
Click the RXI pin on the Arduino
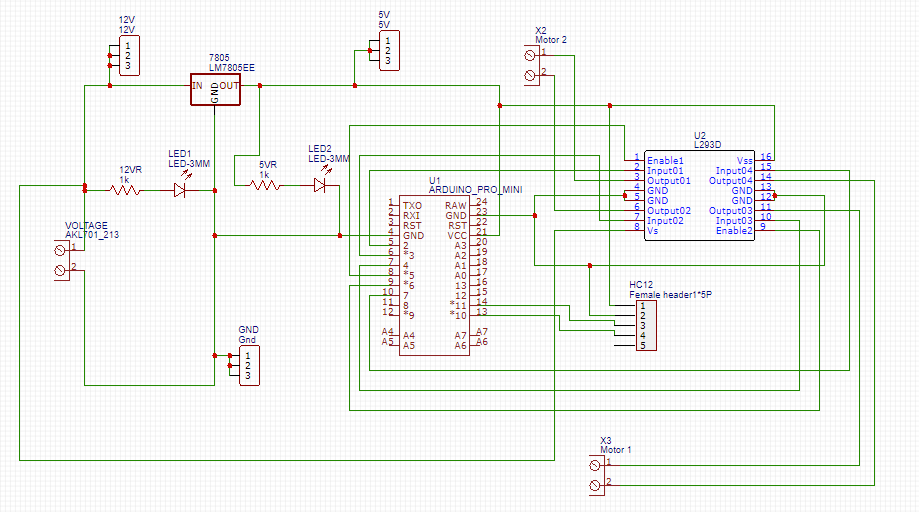tap(411, 216)
